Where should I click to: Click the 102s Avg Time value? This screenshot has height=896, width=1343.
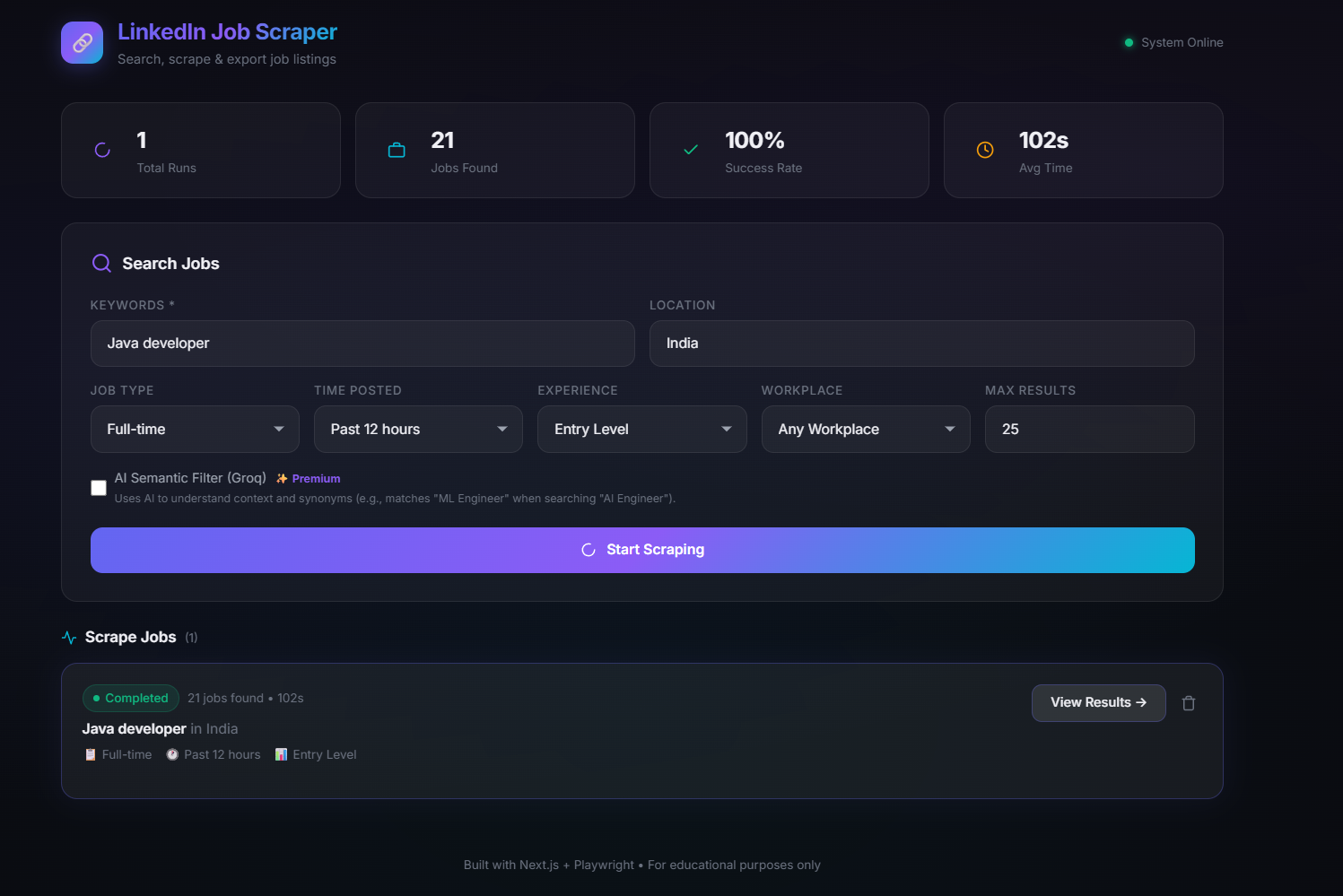1043,140
